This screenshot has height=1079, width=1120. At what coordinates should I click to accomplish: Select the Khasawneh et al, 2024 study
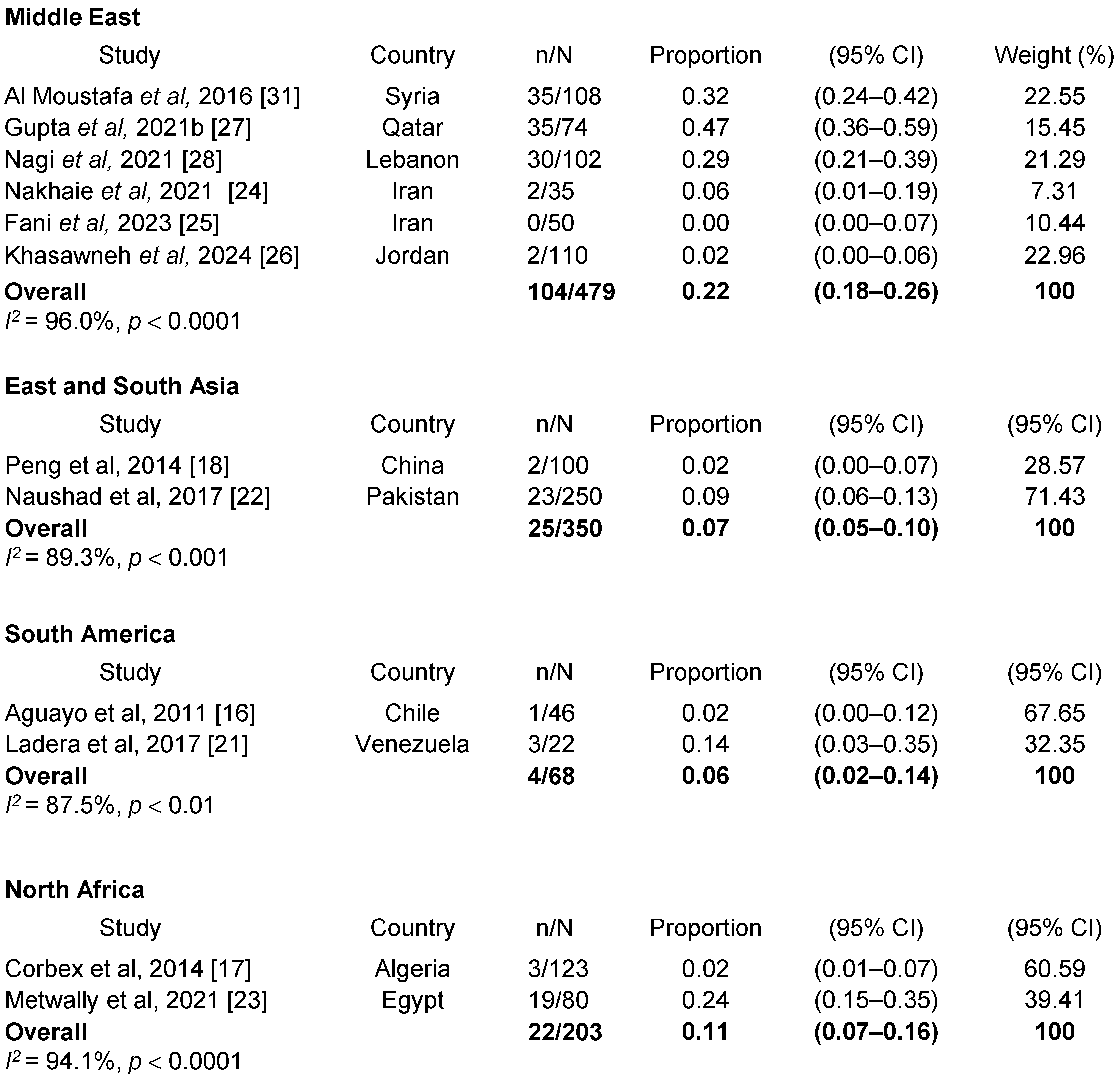(152, 255)
